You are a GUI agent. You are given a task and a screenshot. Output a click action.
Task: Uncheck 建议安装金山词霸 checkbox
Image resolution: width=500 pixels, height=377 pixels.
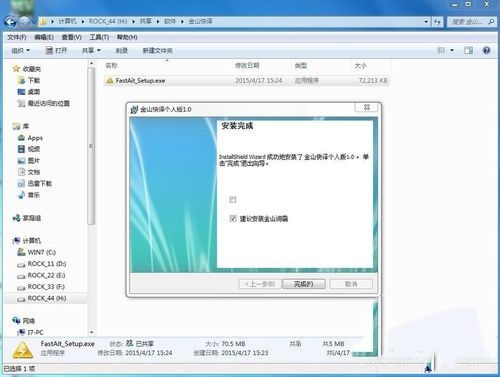pos(233,219)
